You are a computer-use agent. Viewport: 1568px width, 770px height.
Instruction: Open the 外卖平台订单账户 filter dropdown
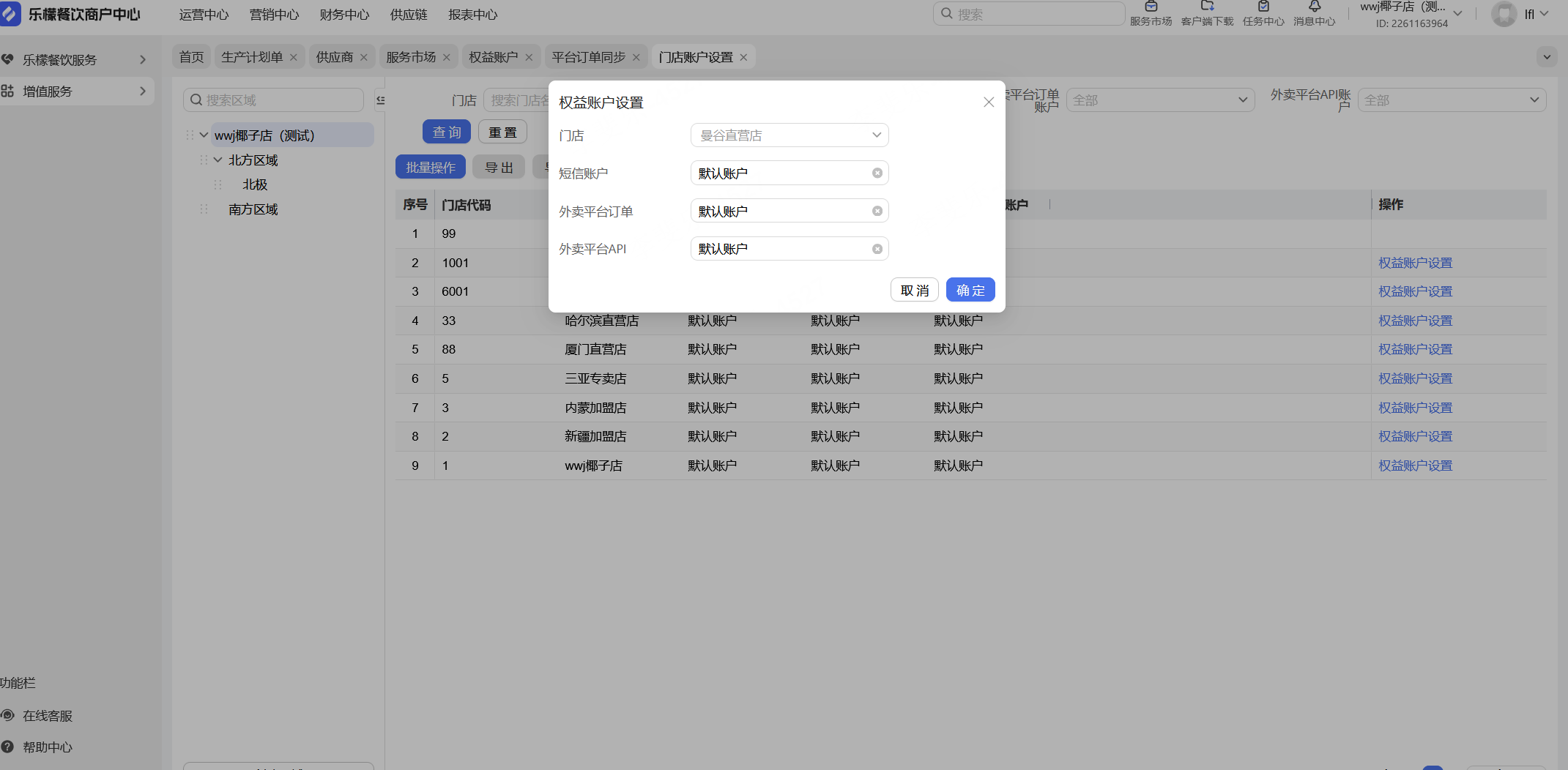coord(1161,100)
